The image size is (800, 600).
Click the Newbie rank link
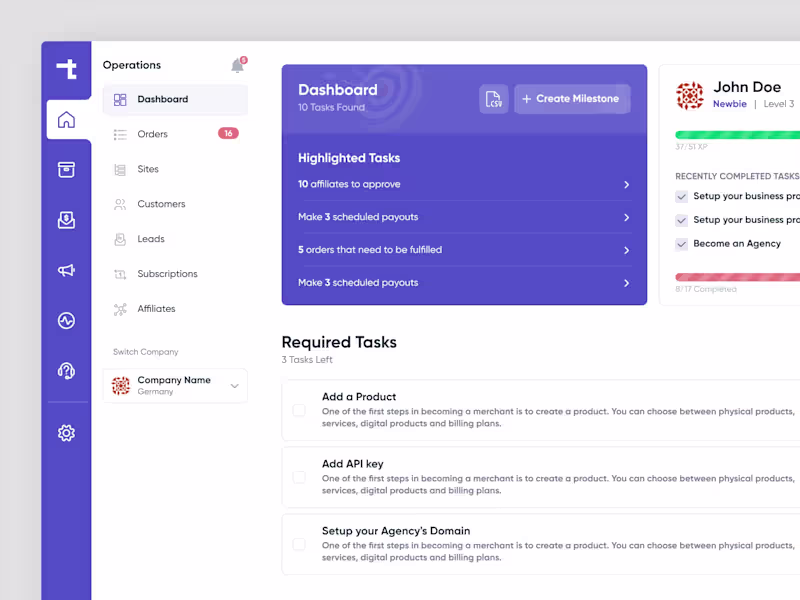point(730,104)
